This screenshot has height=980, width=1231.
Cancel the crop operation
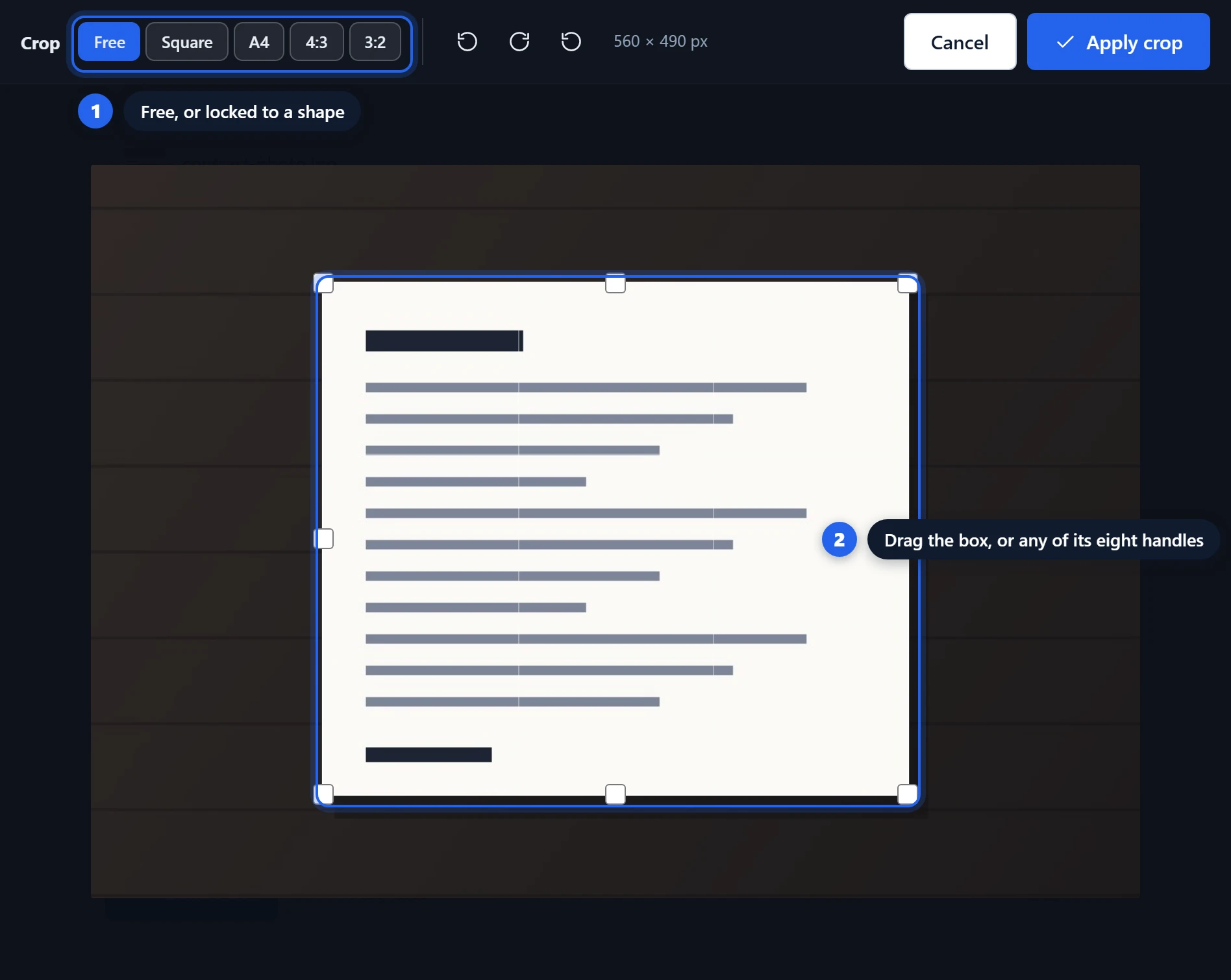[x=960, y=42]
